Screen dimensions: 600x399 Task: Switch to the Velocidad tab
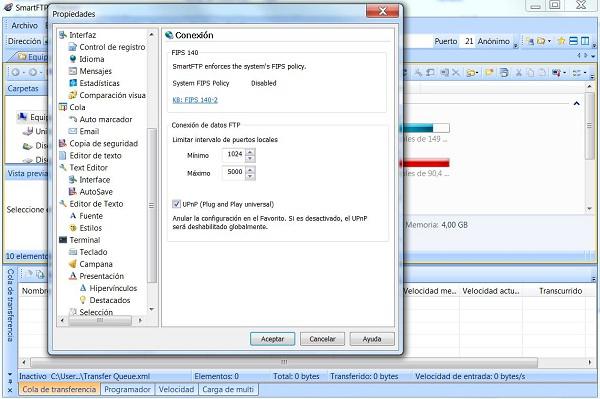tap(176, 389)
